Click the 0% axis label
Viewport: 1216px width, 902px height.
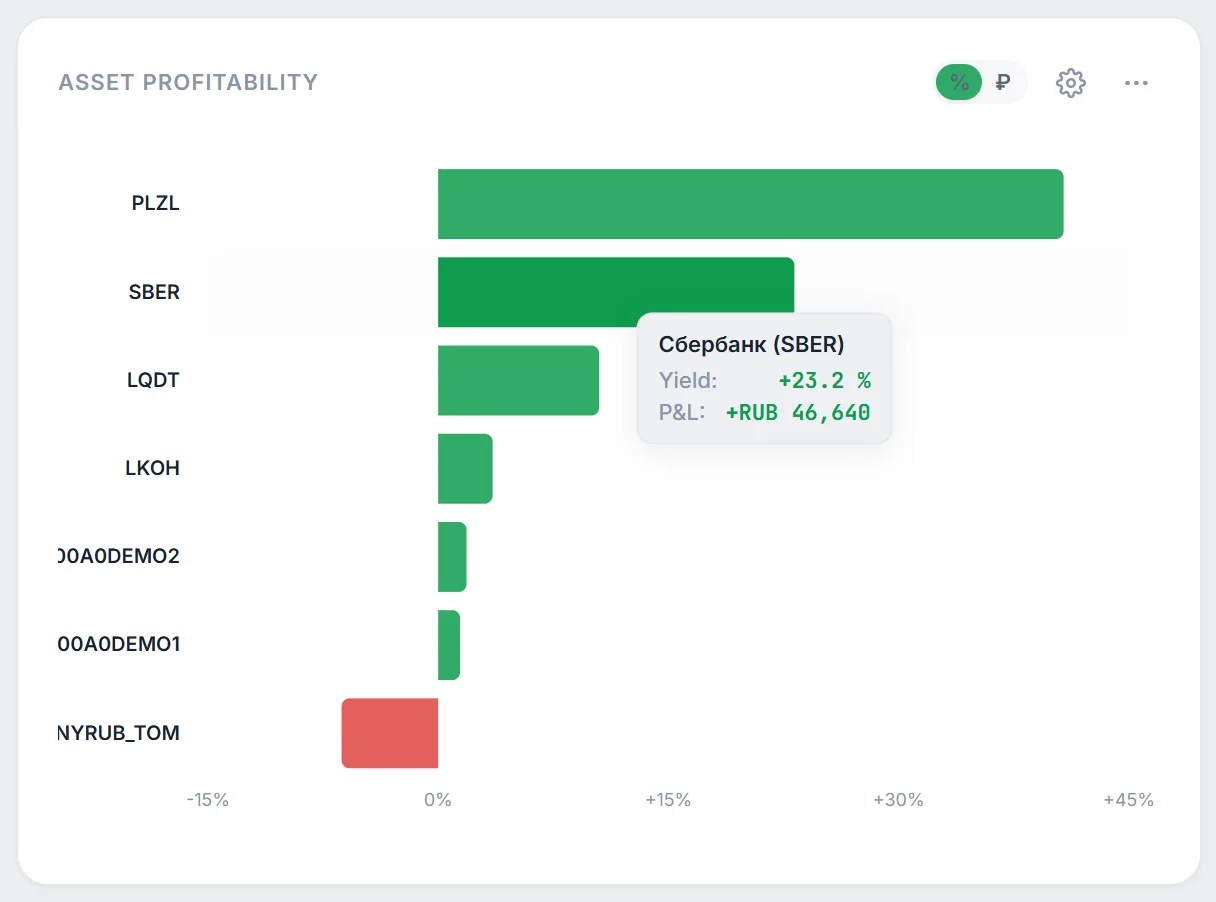(x=438, y=800)
